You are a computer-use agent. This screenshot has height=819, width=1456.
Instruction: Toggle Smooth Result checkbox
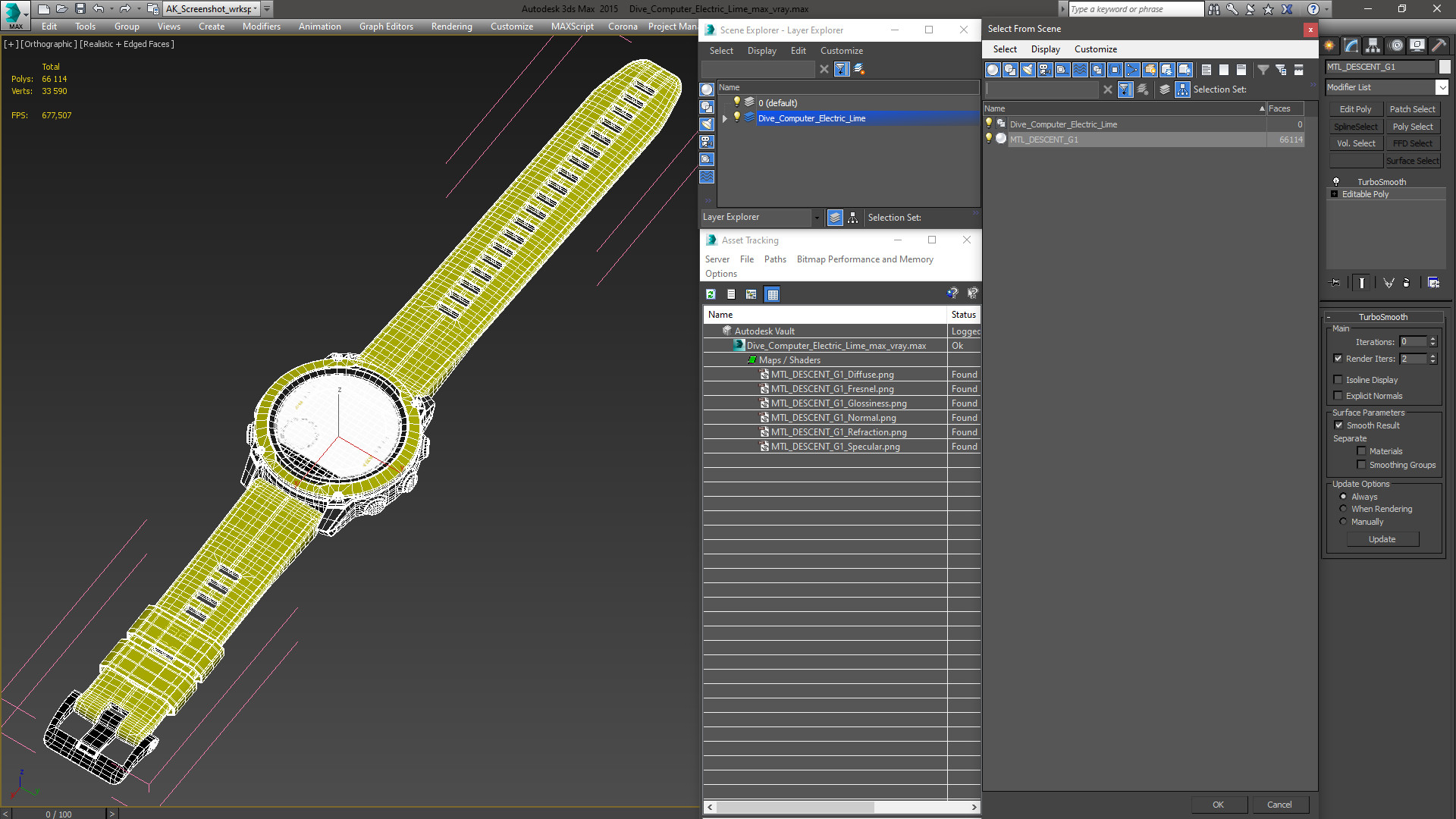pos(1338,425)
